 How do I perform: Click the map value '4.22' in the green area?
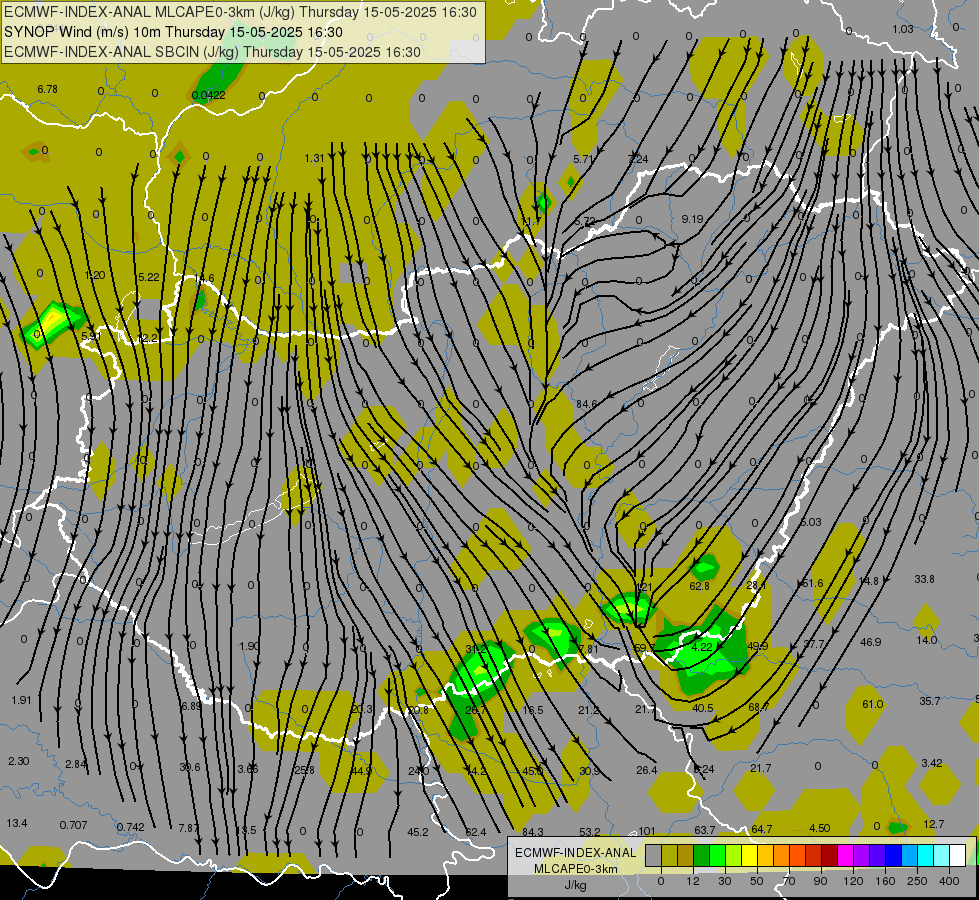[x=702, y=647]
